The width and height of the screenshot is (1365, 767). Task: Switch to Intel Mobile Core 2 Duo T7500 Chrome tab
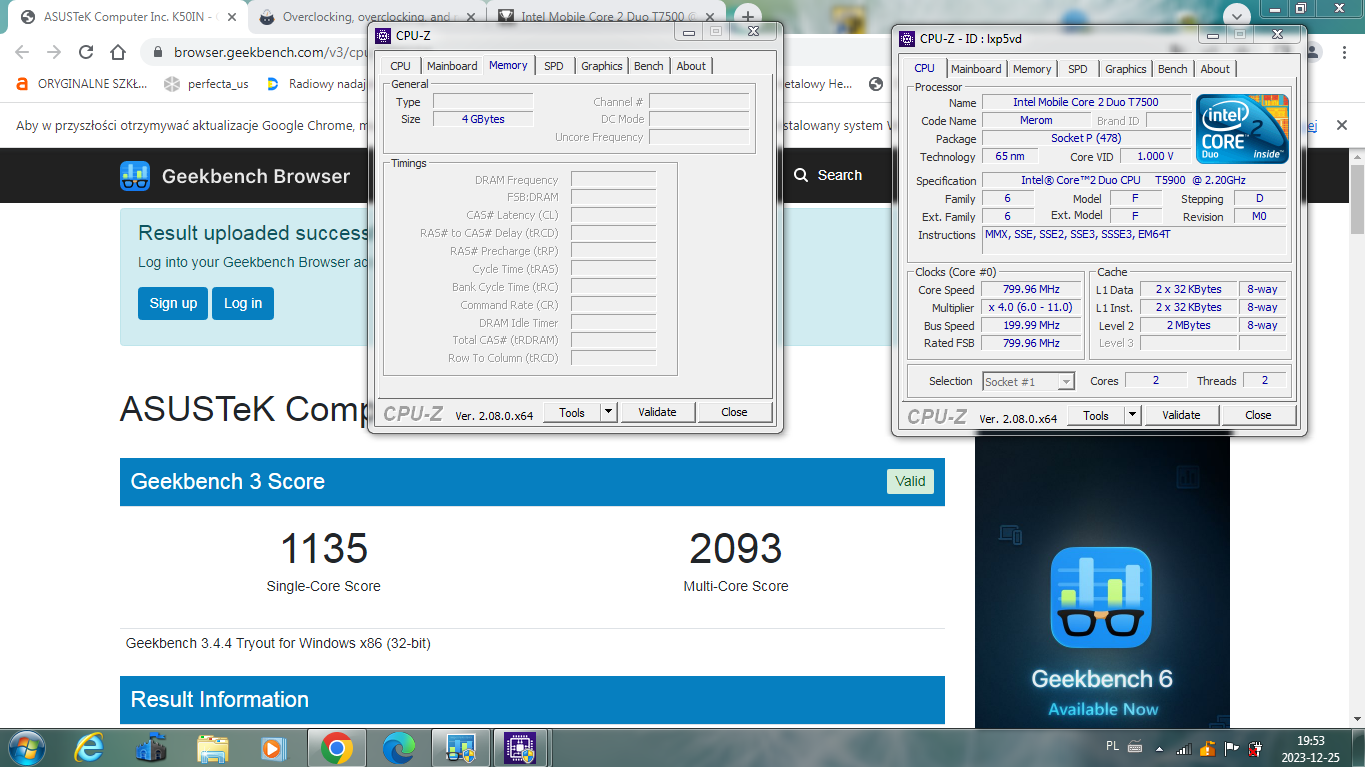coord(606,16)
